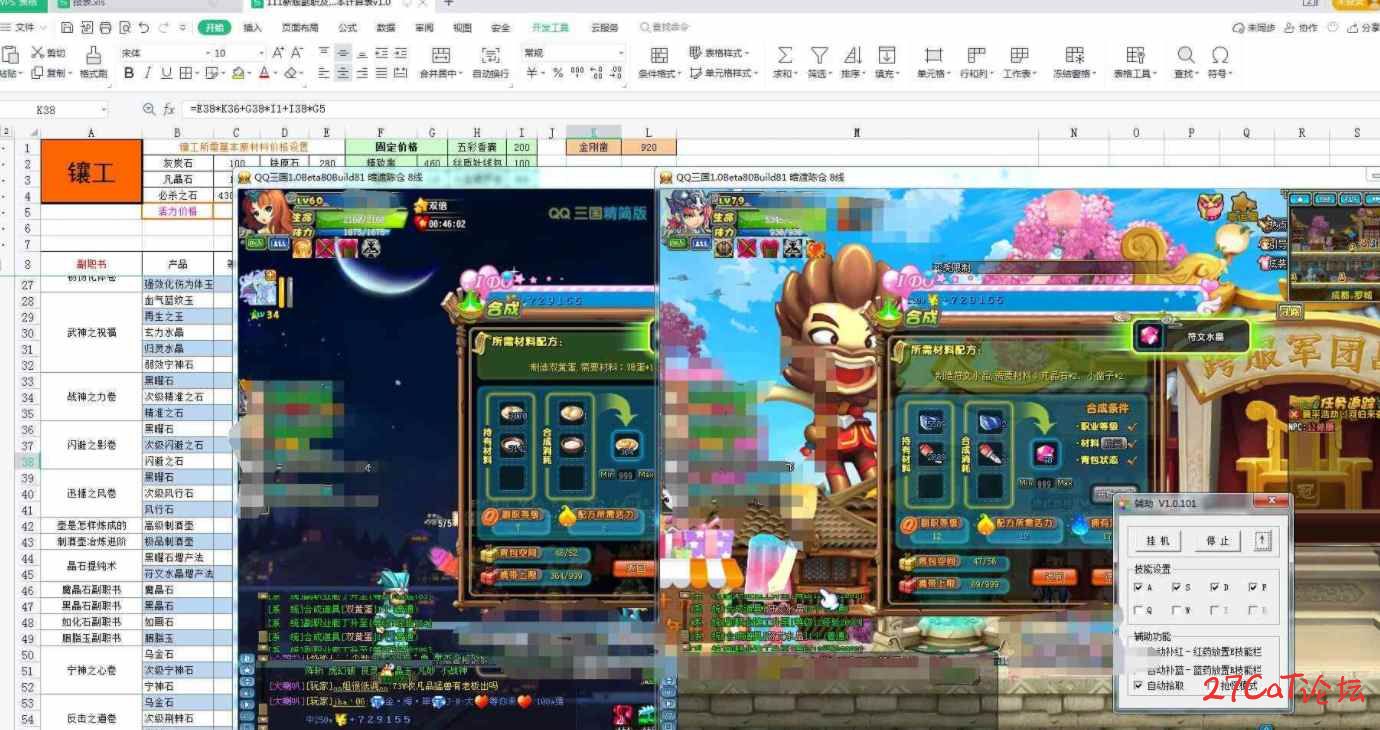The width and height of the screenshot is (1380, 730).
Task: Toggle Bold formatting
Action: click(128, 72)
